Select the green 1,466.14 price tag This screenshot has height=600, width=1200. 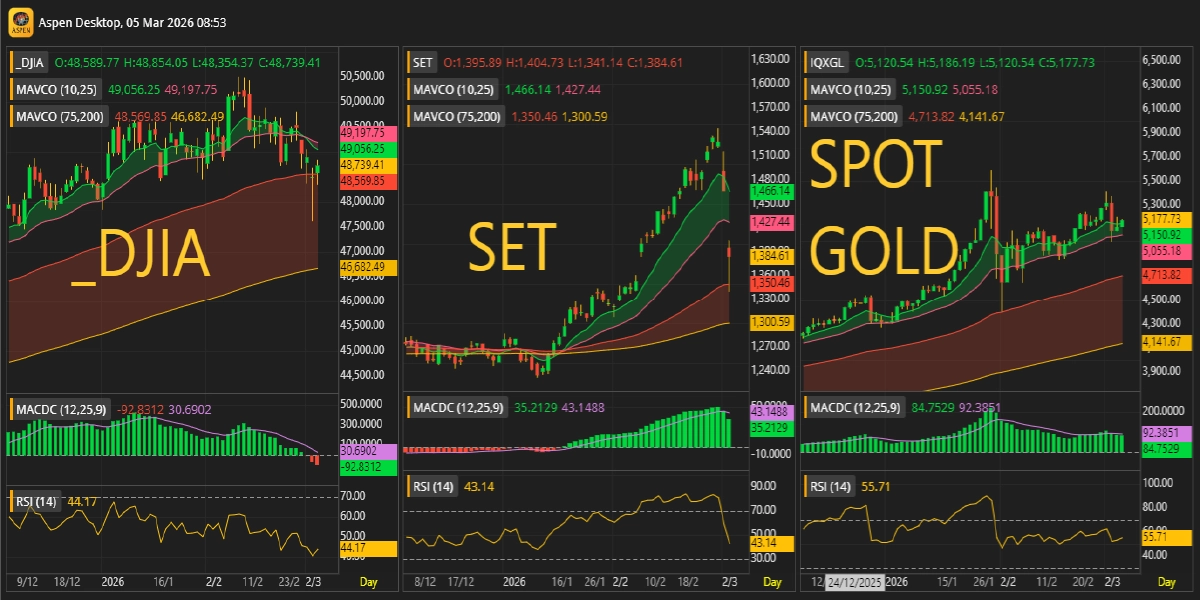[770, 189]
